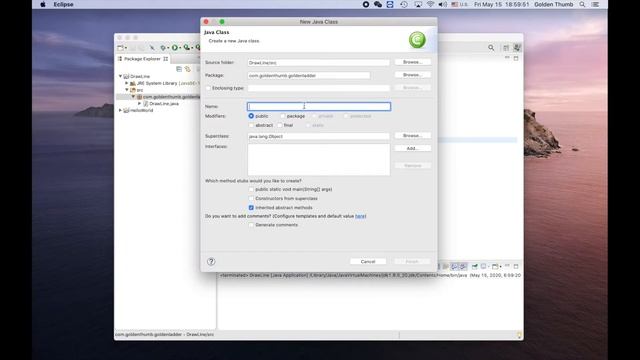This screenshot has width=640, height=360.
Task: Select the Package Explorer tab
Action: [142, 59]
